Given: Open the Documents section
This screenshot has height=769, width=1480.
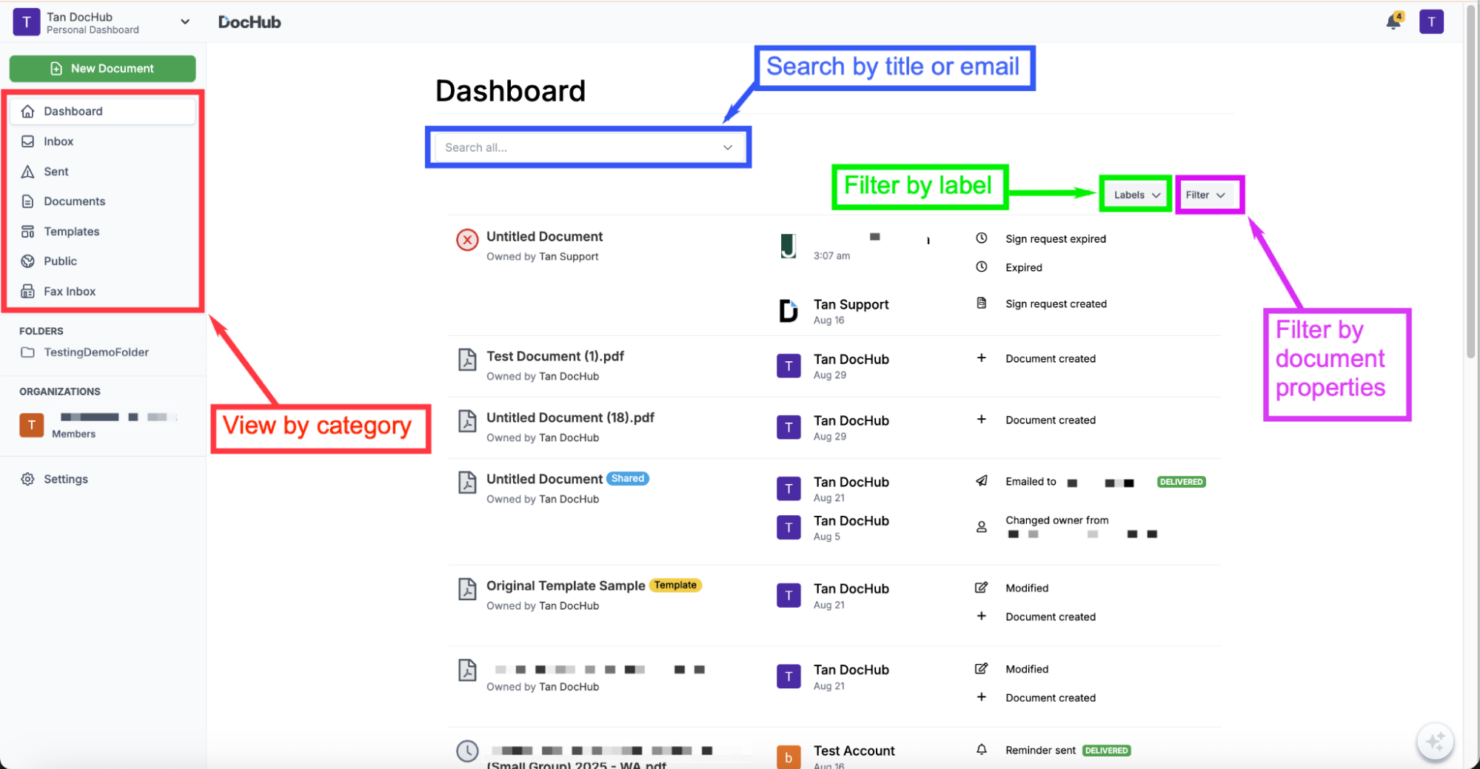Looking at the screenshot, I should [72, 201].
